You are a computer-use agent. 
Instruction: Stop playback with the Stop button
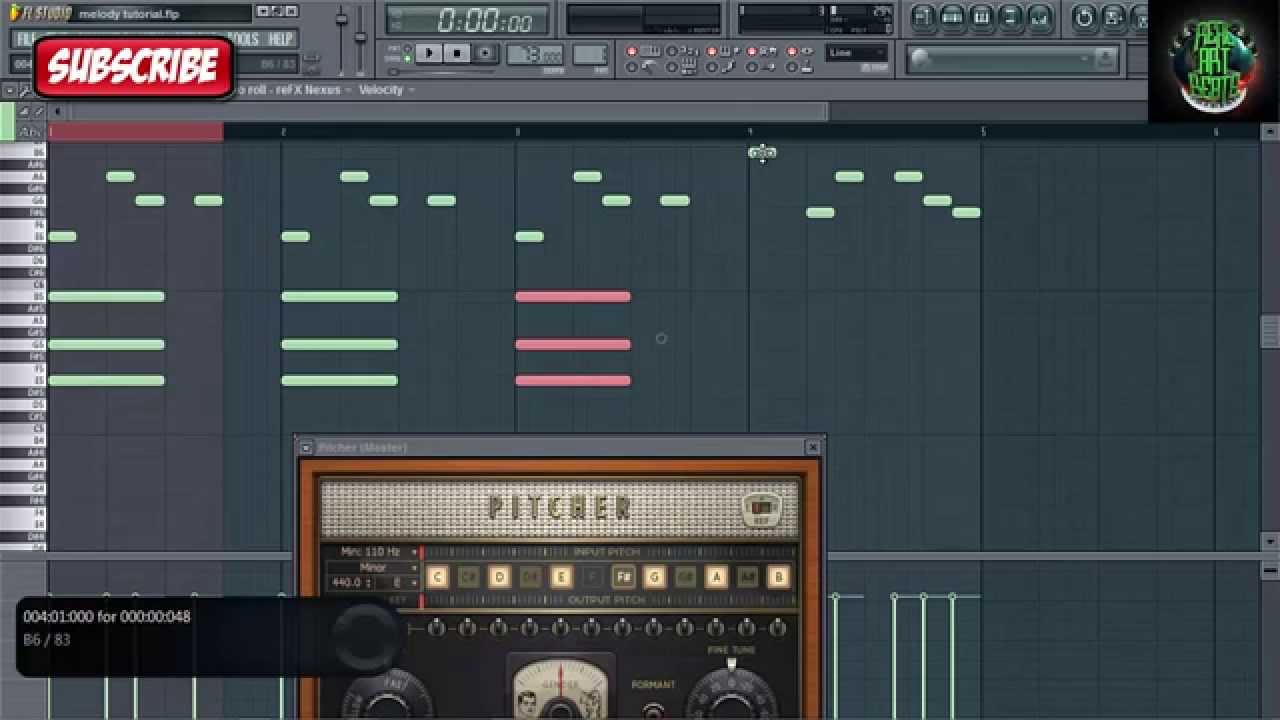(457, 53)
